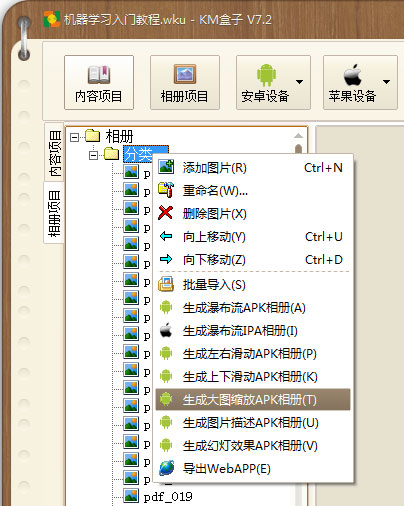404x506 pixels.
Task: Choose 向上移动(Y) menu entry
Action: click(253, 237)
